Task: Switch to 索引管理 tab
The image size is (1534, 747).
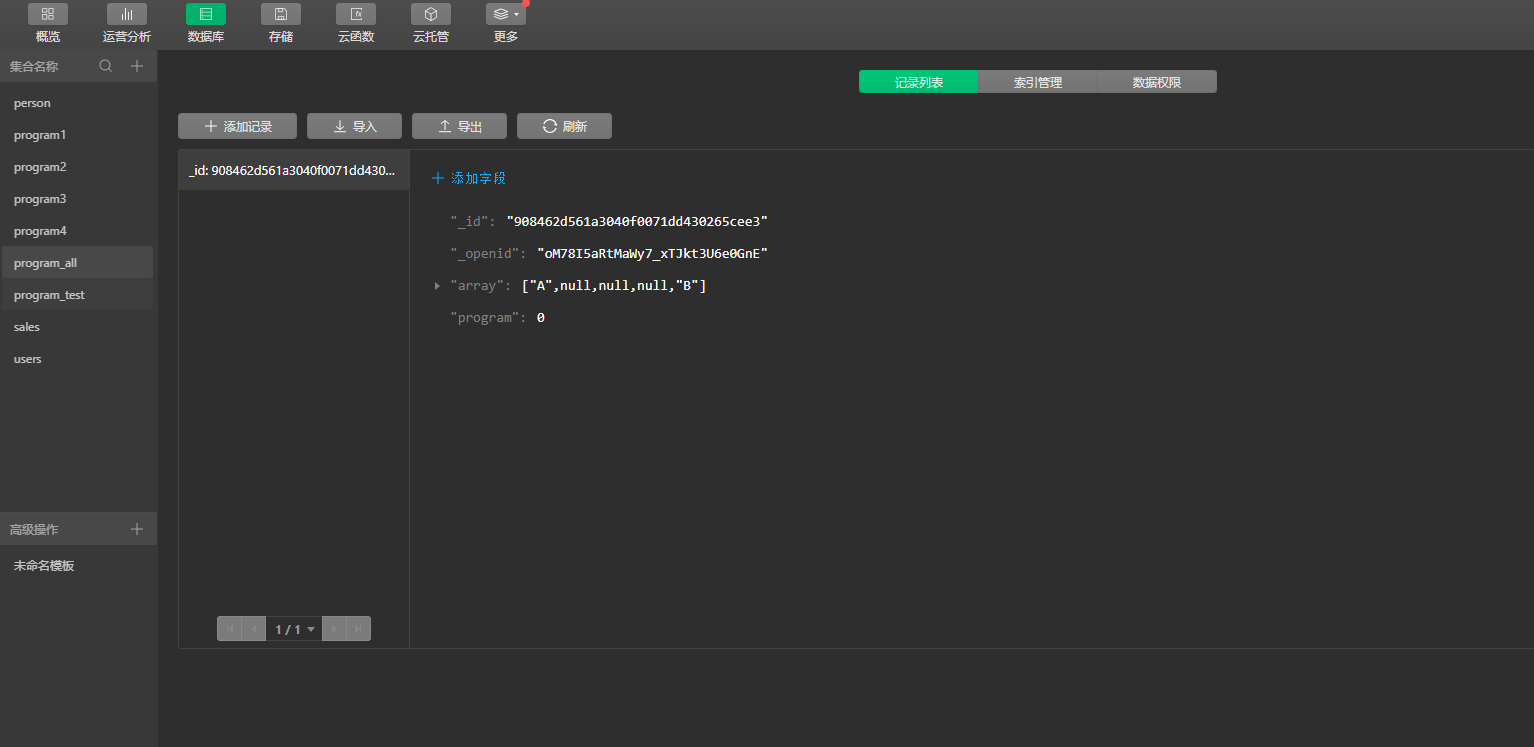Action: [1037, 82]
